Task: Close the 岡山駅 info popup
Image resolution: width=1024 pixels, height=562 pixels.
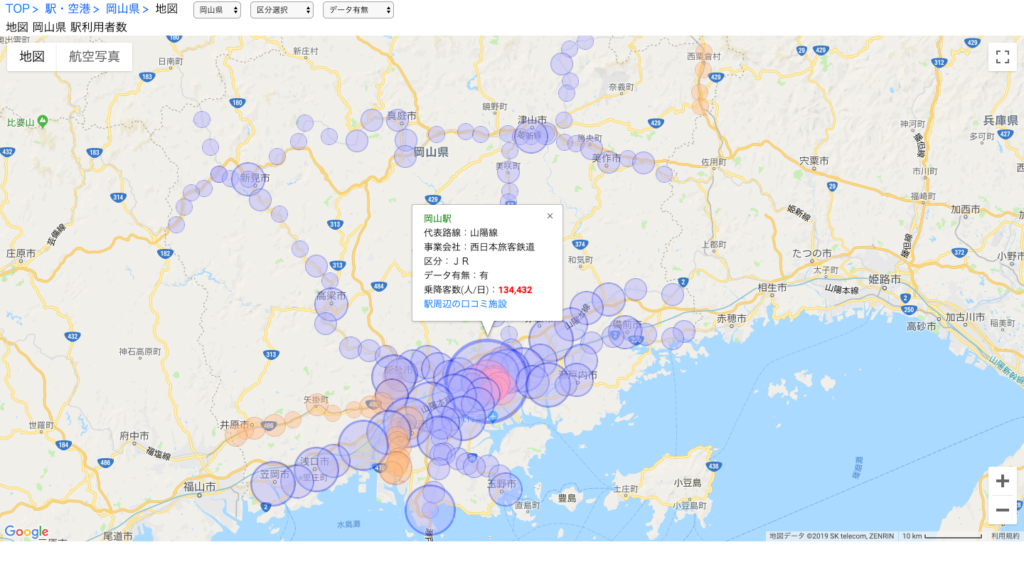Action: coord(549,216)
